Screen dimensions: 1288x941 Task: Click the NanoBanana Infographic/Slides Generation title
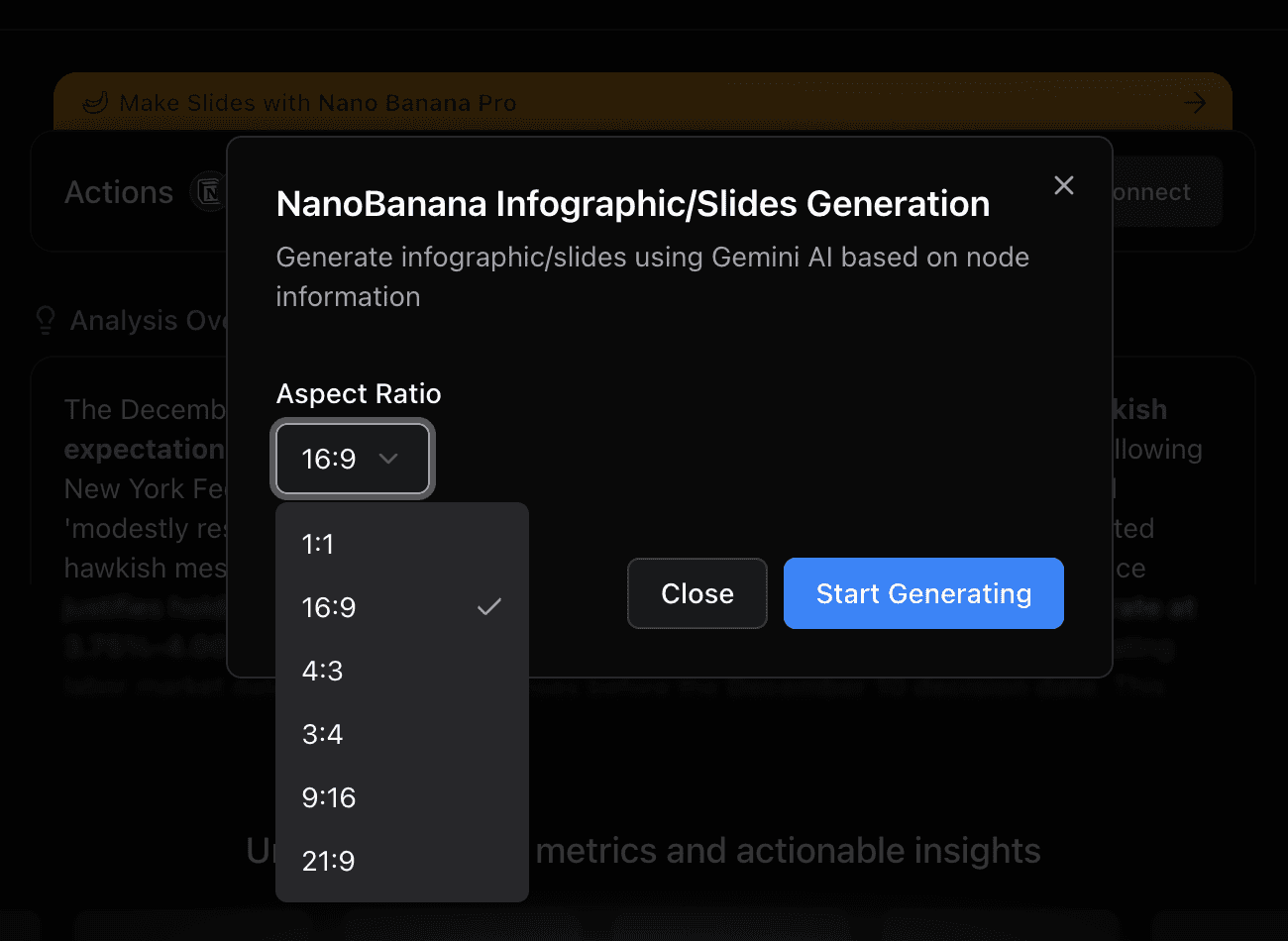click(632, 203)
